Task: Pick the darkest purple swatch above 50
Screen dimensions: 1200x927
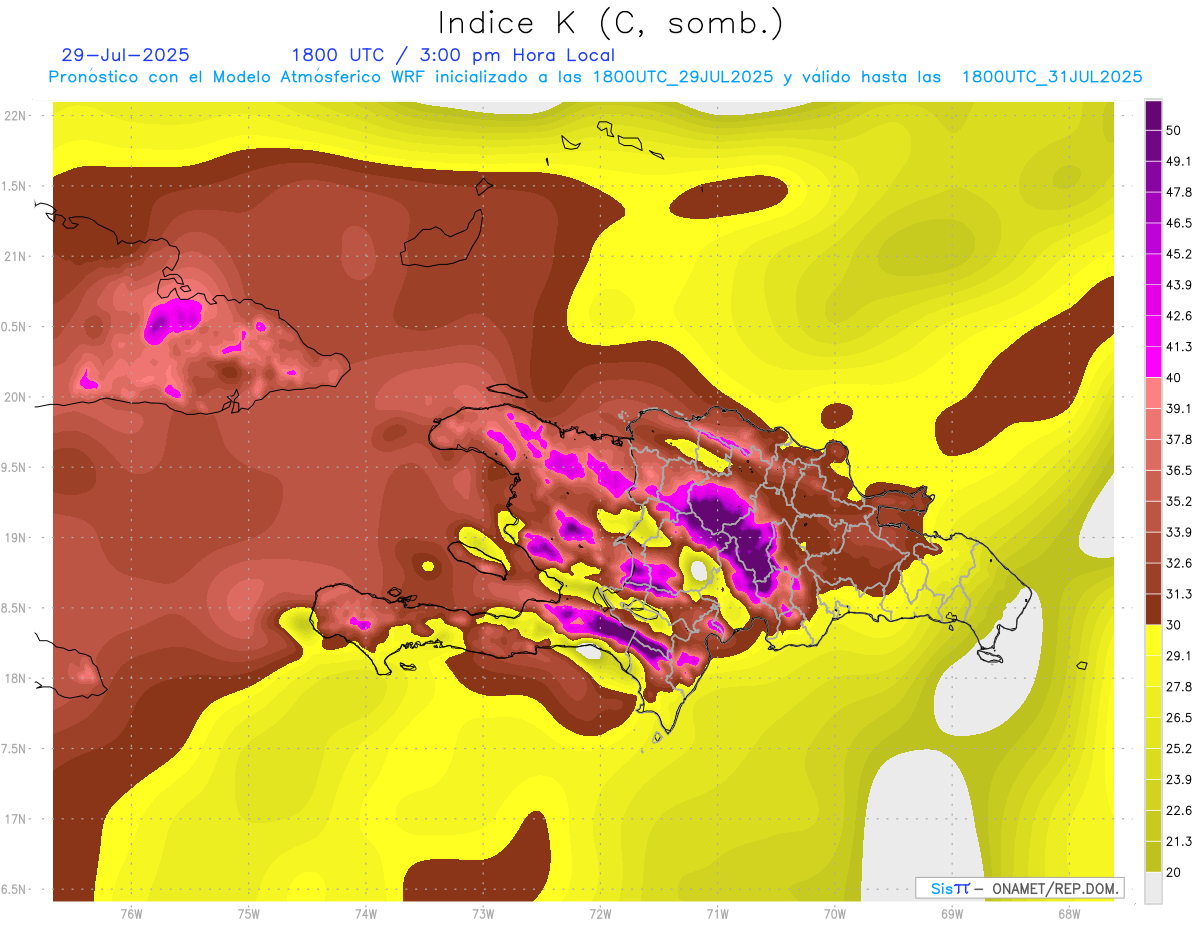Action: [1153, 117]
